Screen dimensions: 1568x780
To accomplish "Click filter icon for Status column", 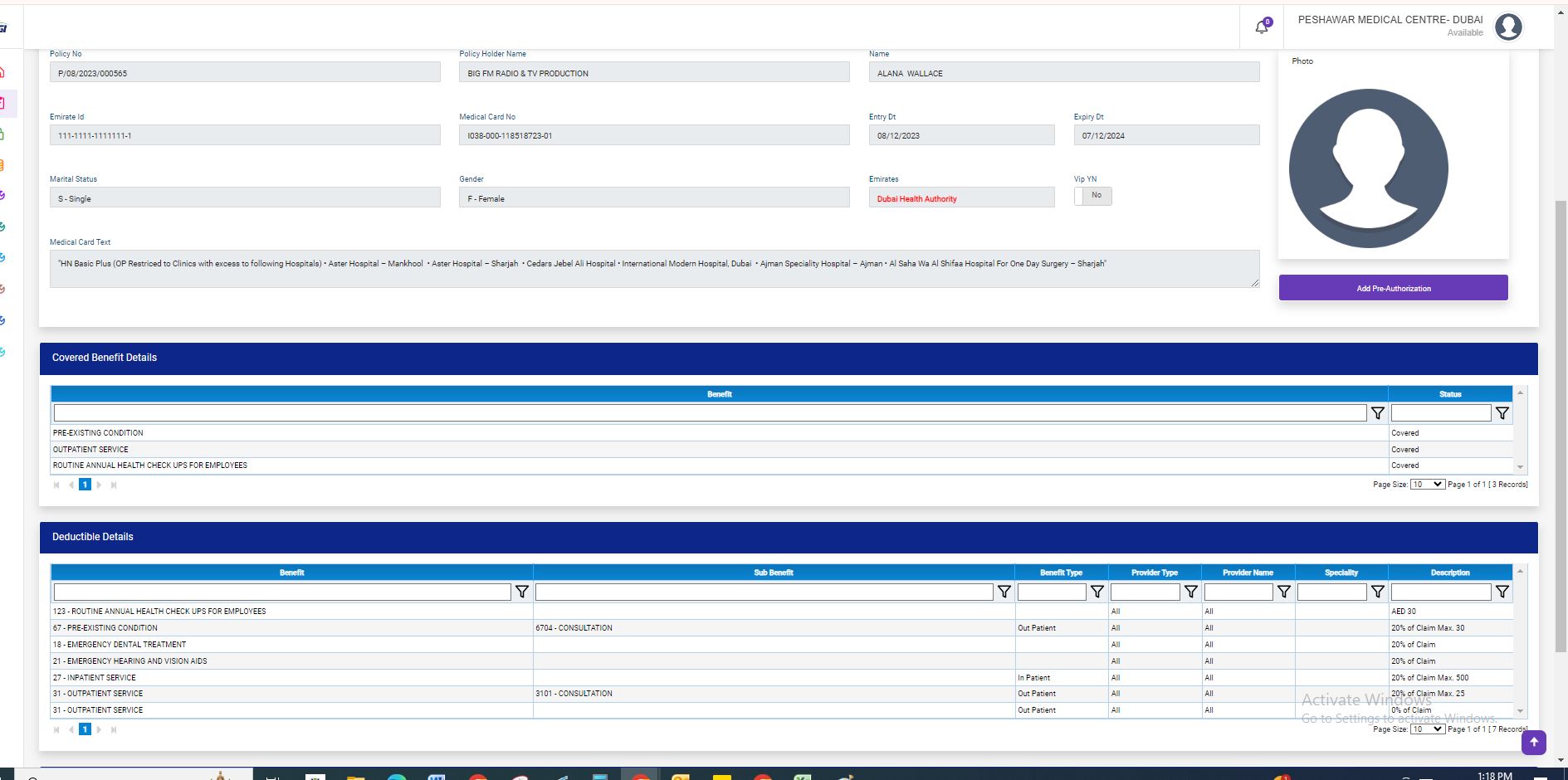I will pos(1502,413).
